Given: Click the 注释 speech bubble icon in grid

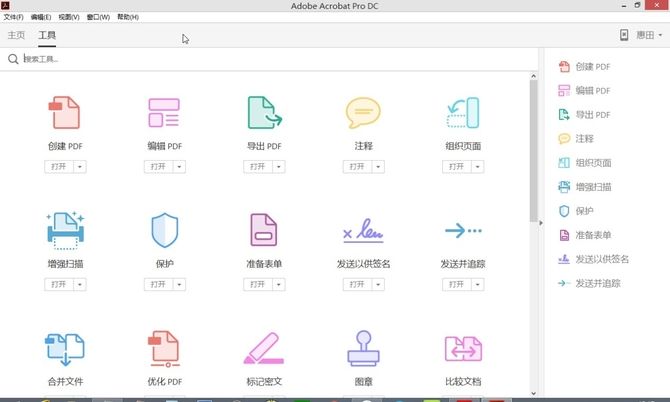Looking at the screenshot, I should [363, 113].
